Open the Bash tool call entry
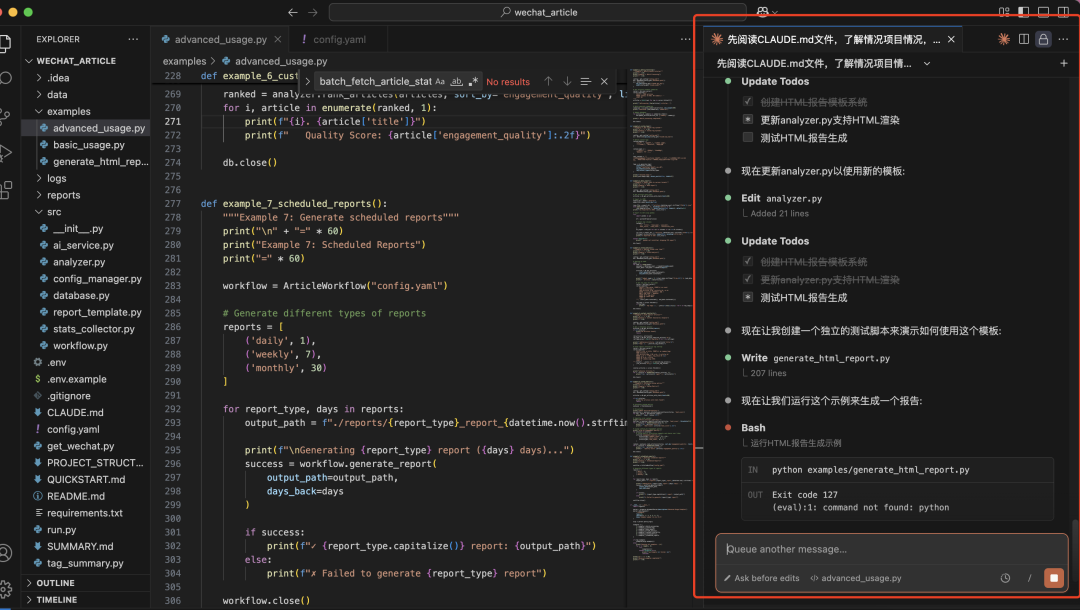 point(753,428)
